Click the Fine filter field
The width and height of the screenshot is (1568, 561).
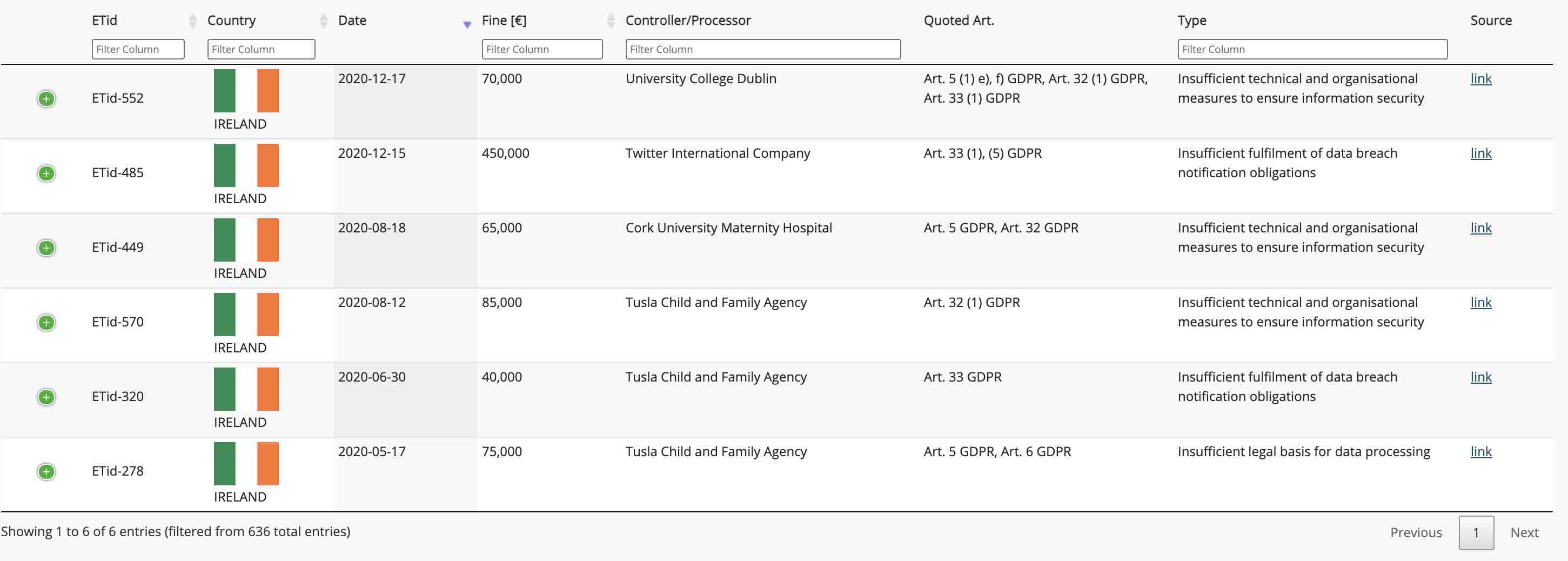pos(542,49)
